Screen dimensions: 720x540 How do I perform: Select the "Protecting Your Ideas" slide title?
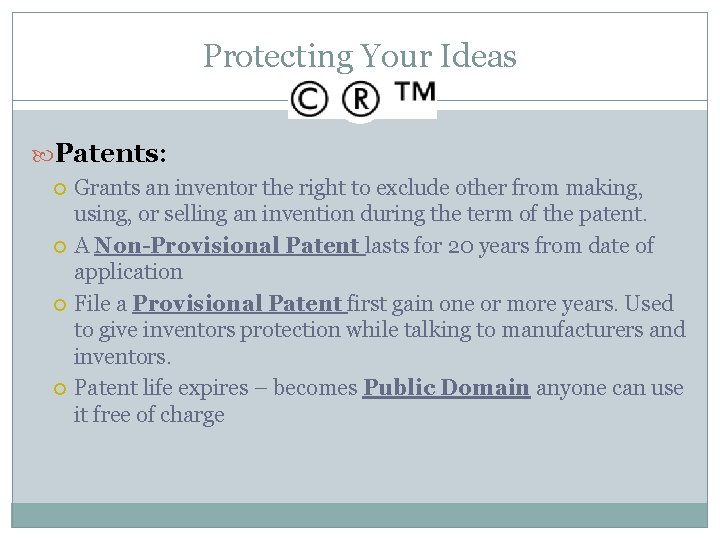pyautogui.click(x=360, y=56)
